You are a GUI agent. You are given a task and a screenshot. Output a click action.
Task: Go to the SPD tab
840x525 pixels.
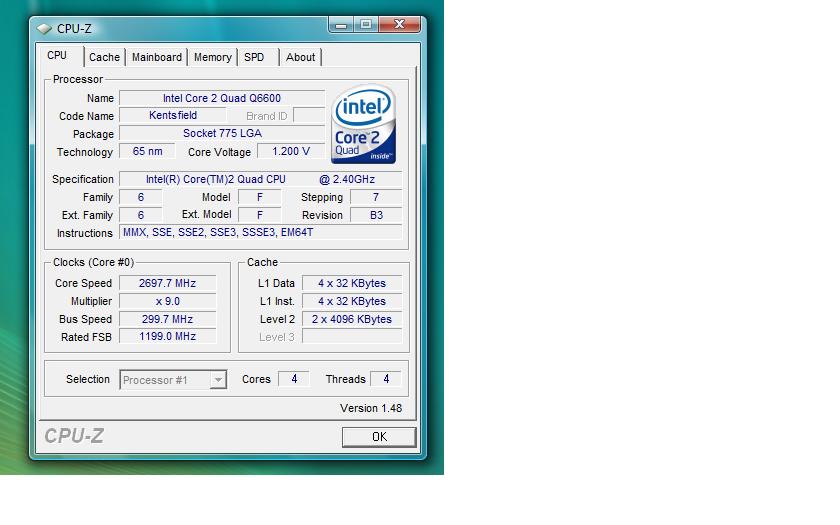[254, 57]
